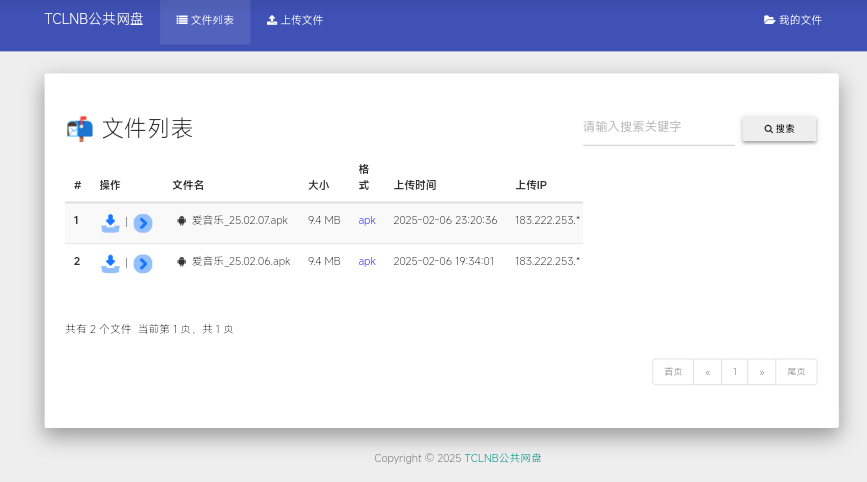
Task: Click the 操作 column header
Action: (x=109, y=185)
